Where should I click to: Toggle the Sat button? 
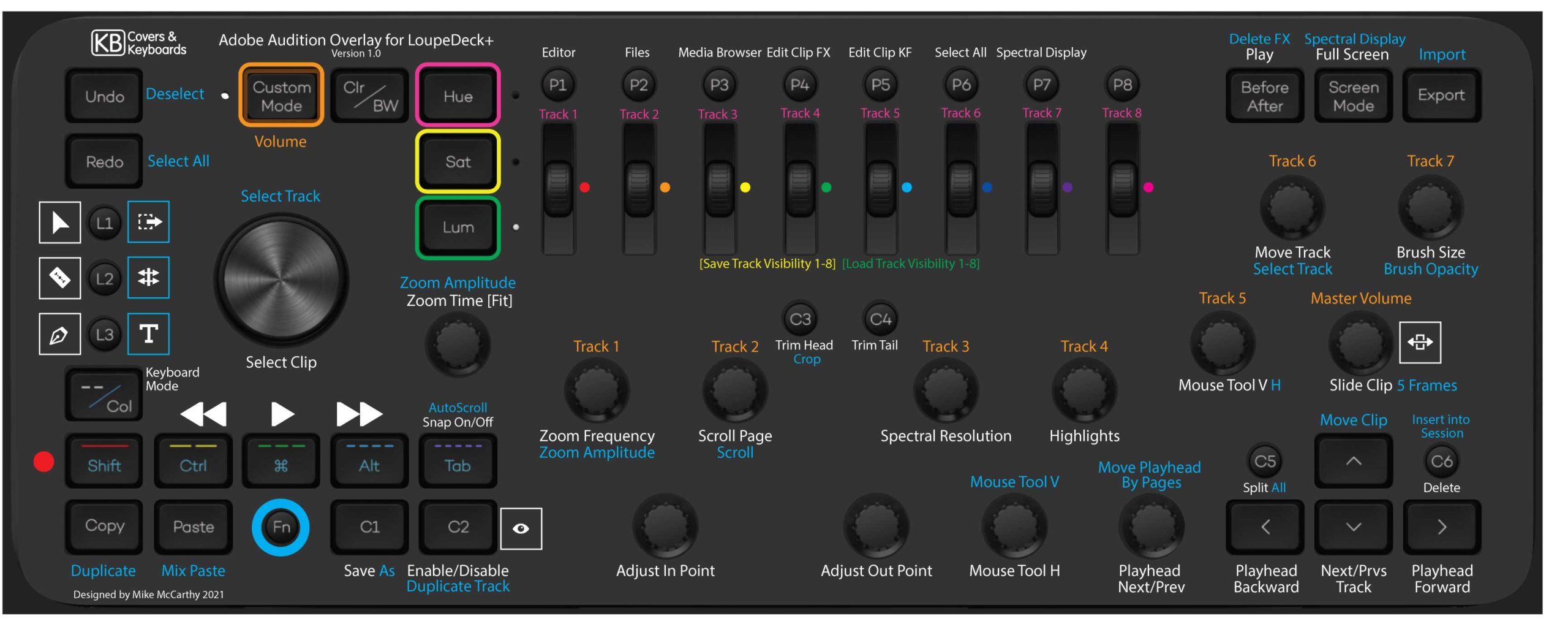coord(458,161)
